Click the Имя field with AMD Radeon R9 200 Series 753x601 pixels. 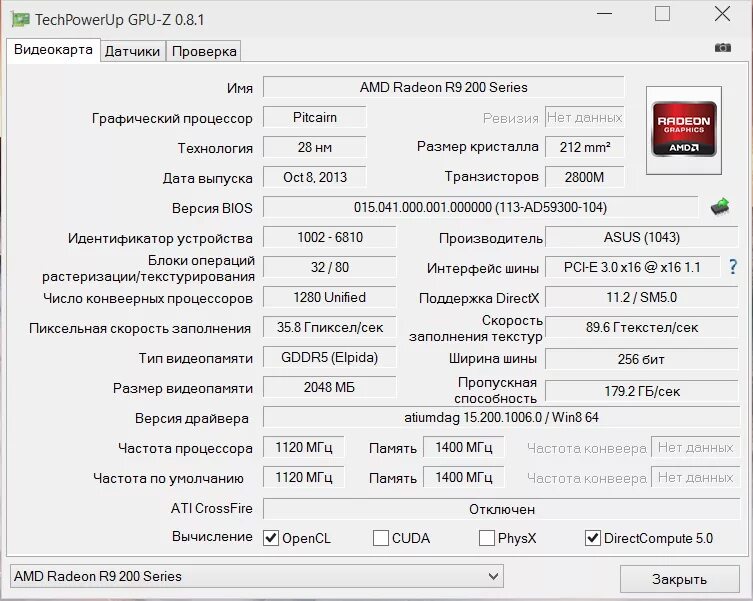tap(443, 87)
